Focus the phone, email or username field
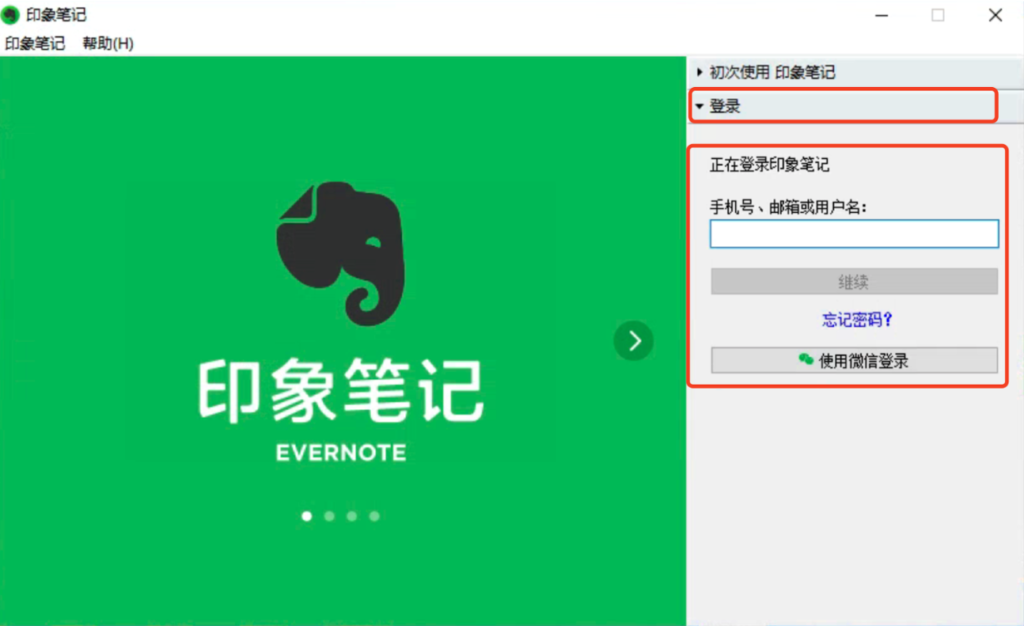Image resolution: width=1024 pixels, height=626 pixels. [x=854, y=234]
